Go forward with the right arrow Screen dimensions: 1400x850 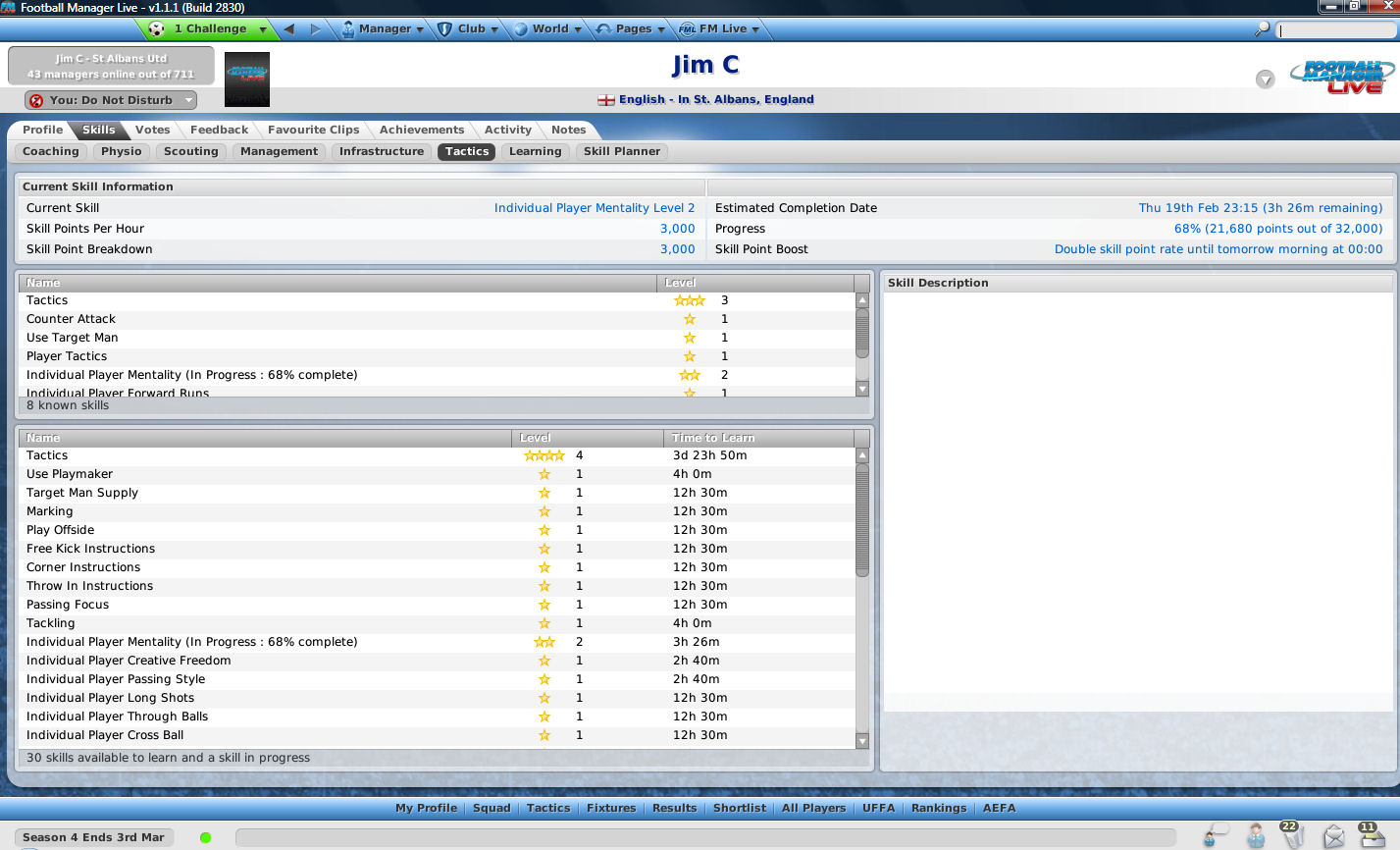(x=316, y=28)
